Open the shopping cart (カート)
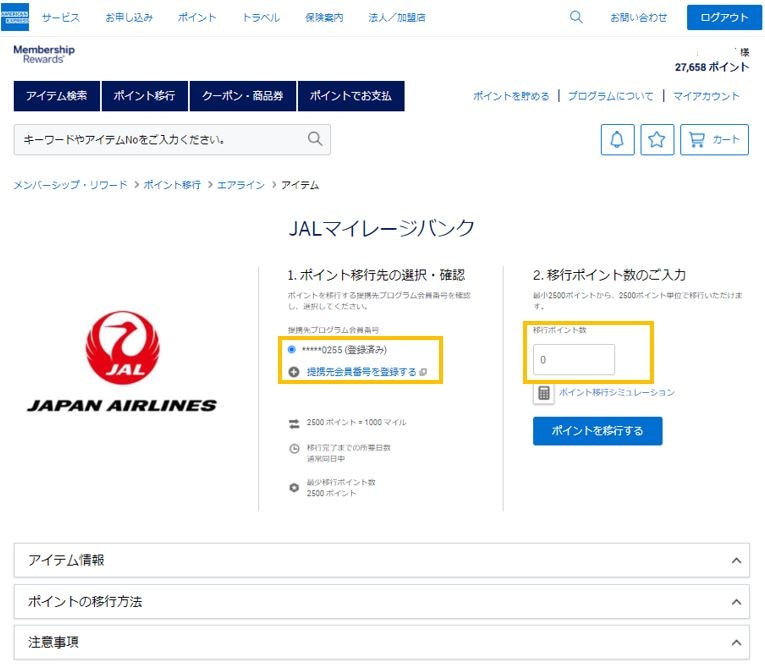 pos(713,140)
